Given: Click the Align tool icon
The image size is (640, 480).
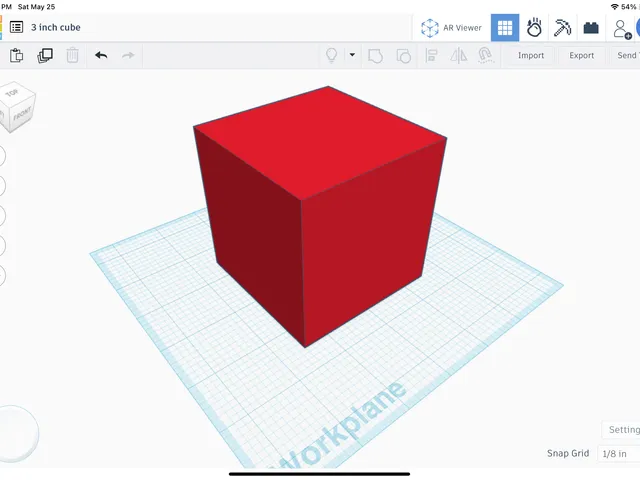Looking at the screenshot, I should [431, 56].
